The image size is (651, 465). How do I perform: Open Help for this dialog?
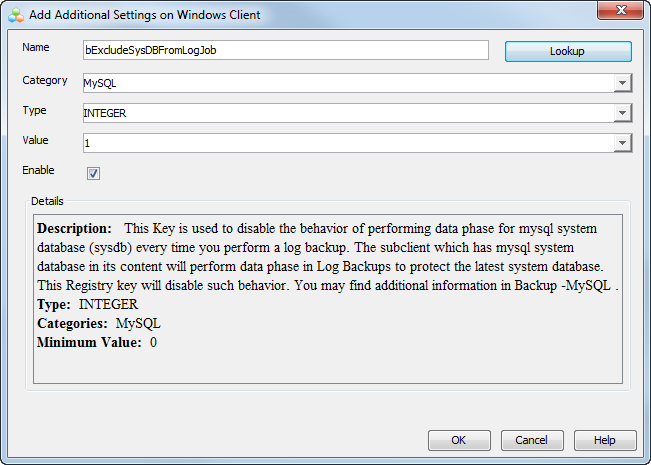coord(604,440)
